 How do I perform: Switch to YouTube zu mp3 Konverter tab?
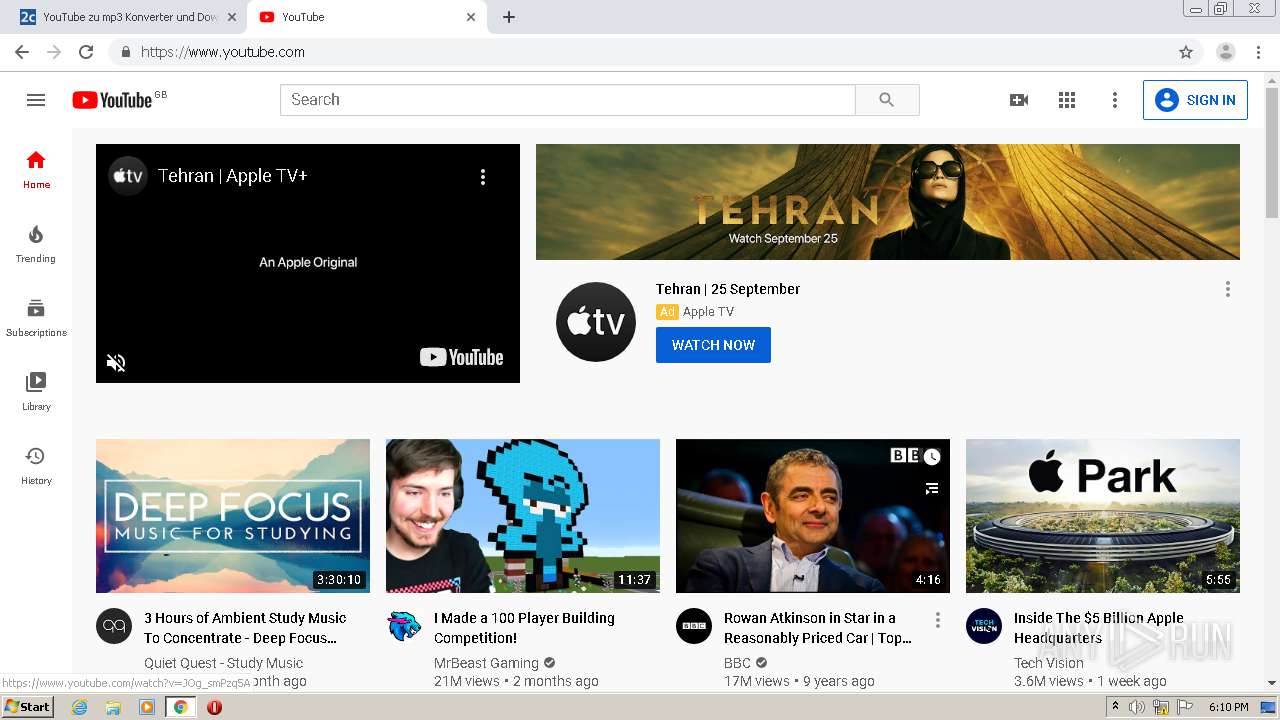(129, 17)
